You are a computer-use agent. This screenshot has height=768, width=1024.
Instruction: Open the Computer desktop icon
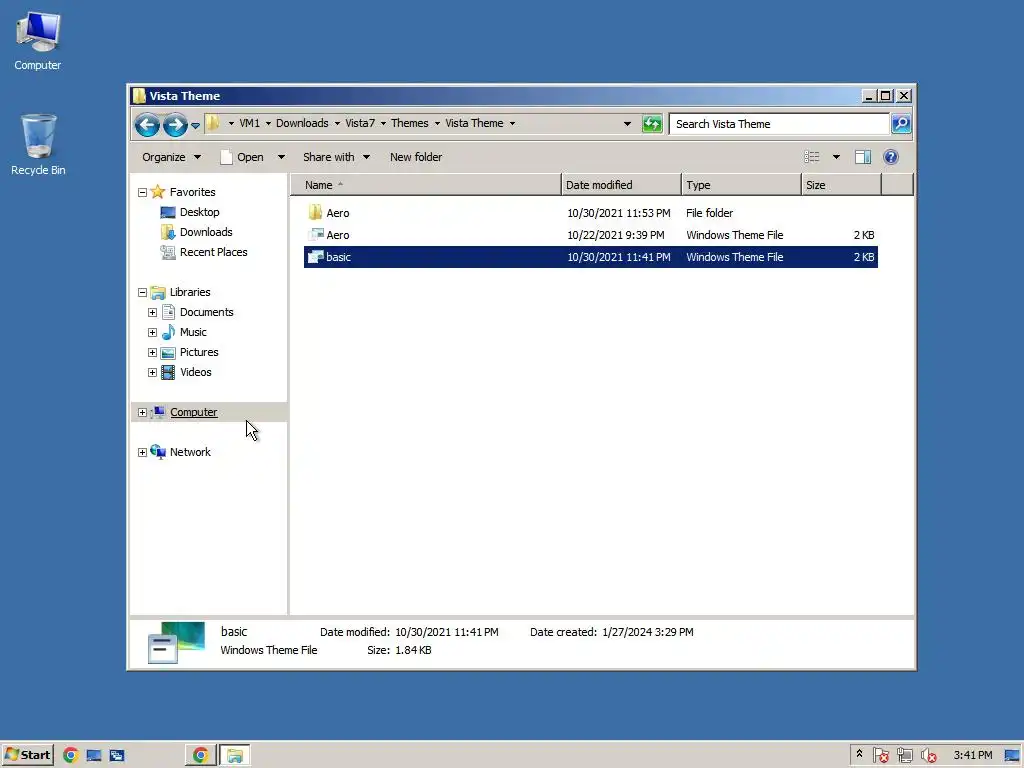tap(37, 40)
